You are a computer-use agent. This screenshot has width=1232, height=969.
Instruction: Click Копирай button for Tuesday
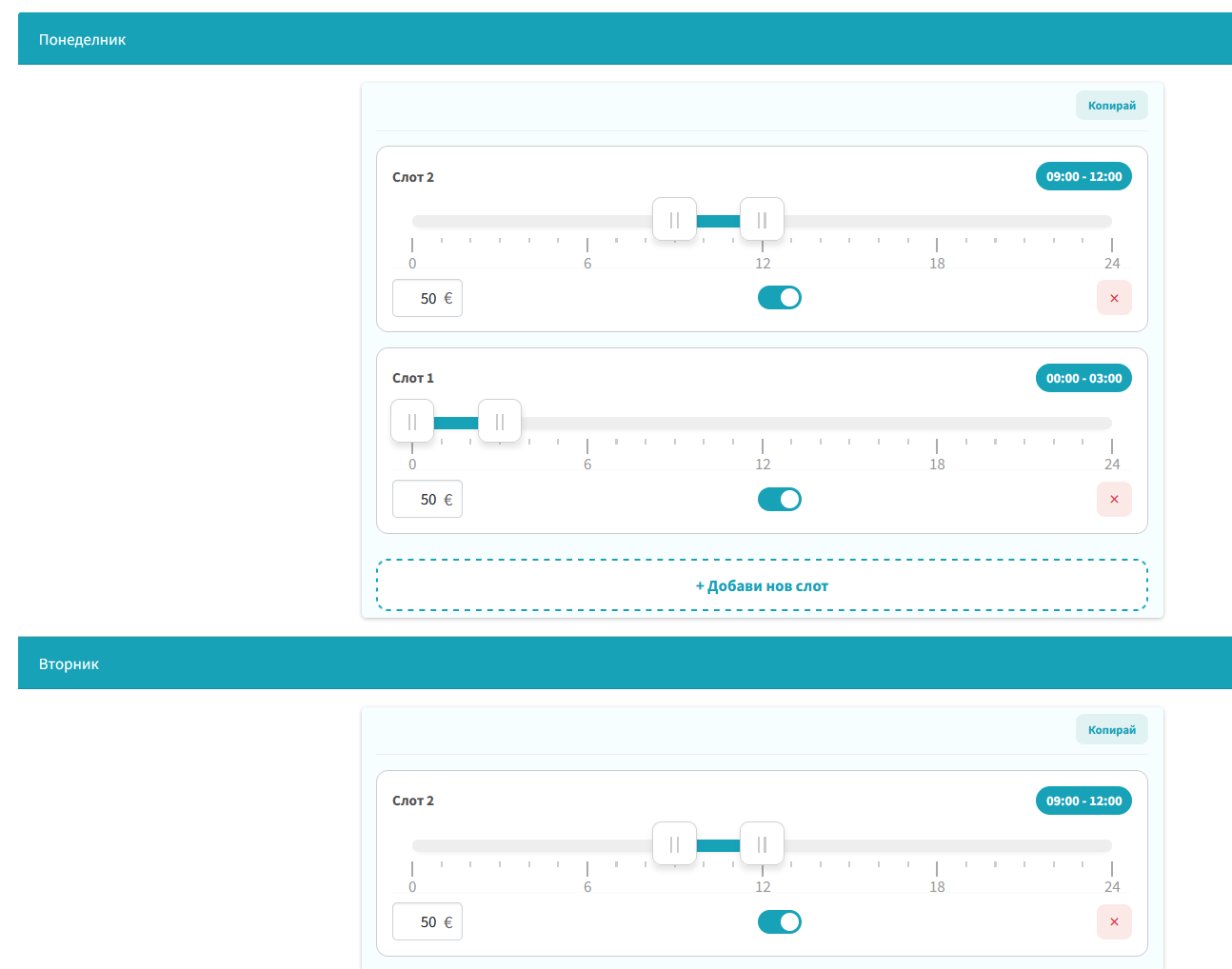(1111, 730)
